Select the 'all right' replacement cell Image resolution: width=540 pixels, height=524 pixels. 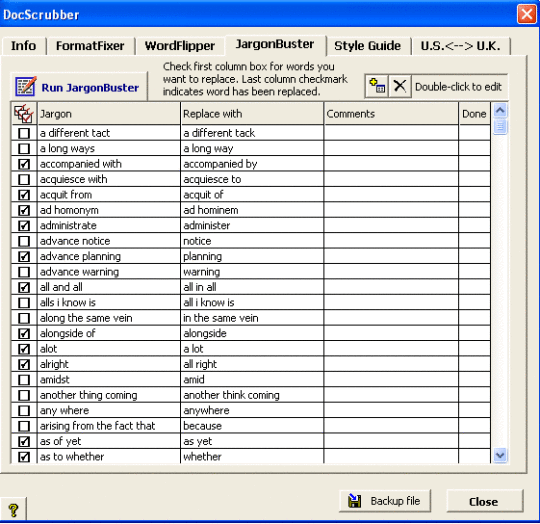(x=252, y=364)
